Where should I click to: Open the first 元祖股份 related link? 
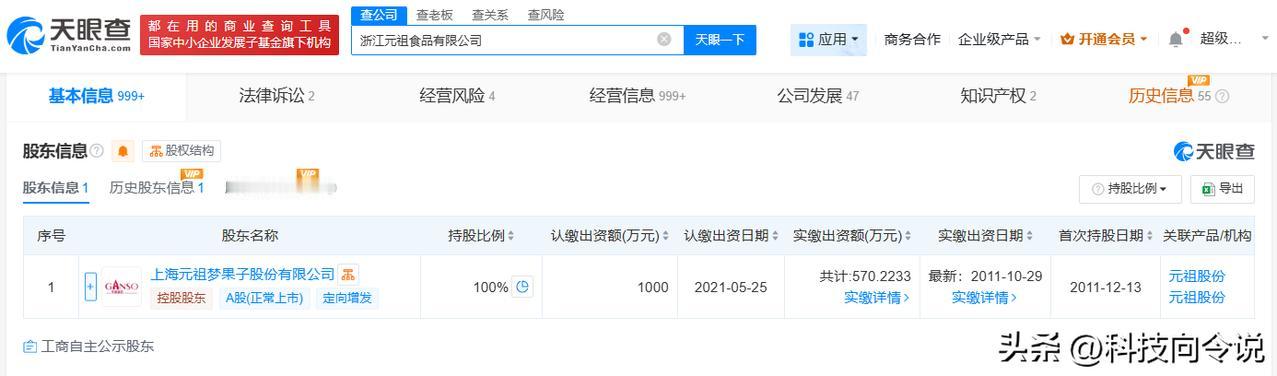[x=1196, y=277]
